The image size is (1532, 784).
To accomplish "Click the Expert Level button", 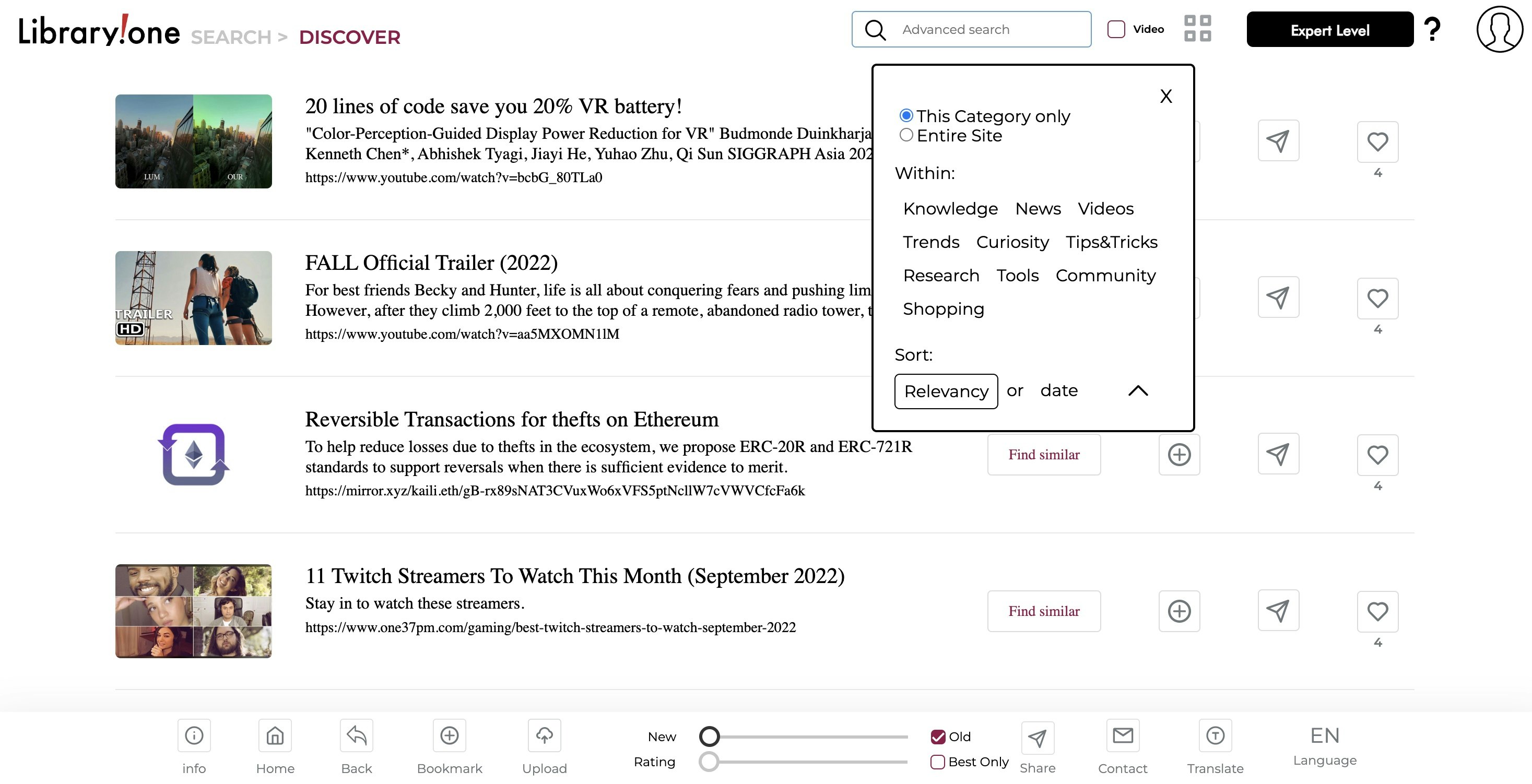I will 1330,29.
